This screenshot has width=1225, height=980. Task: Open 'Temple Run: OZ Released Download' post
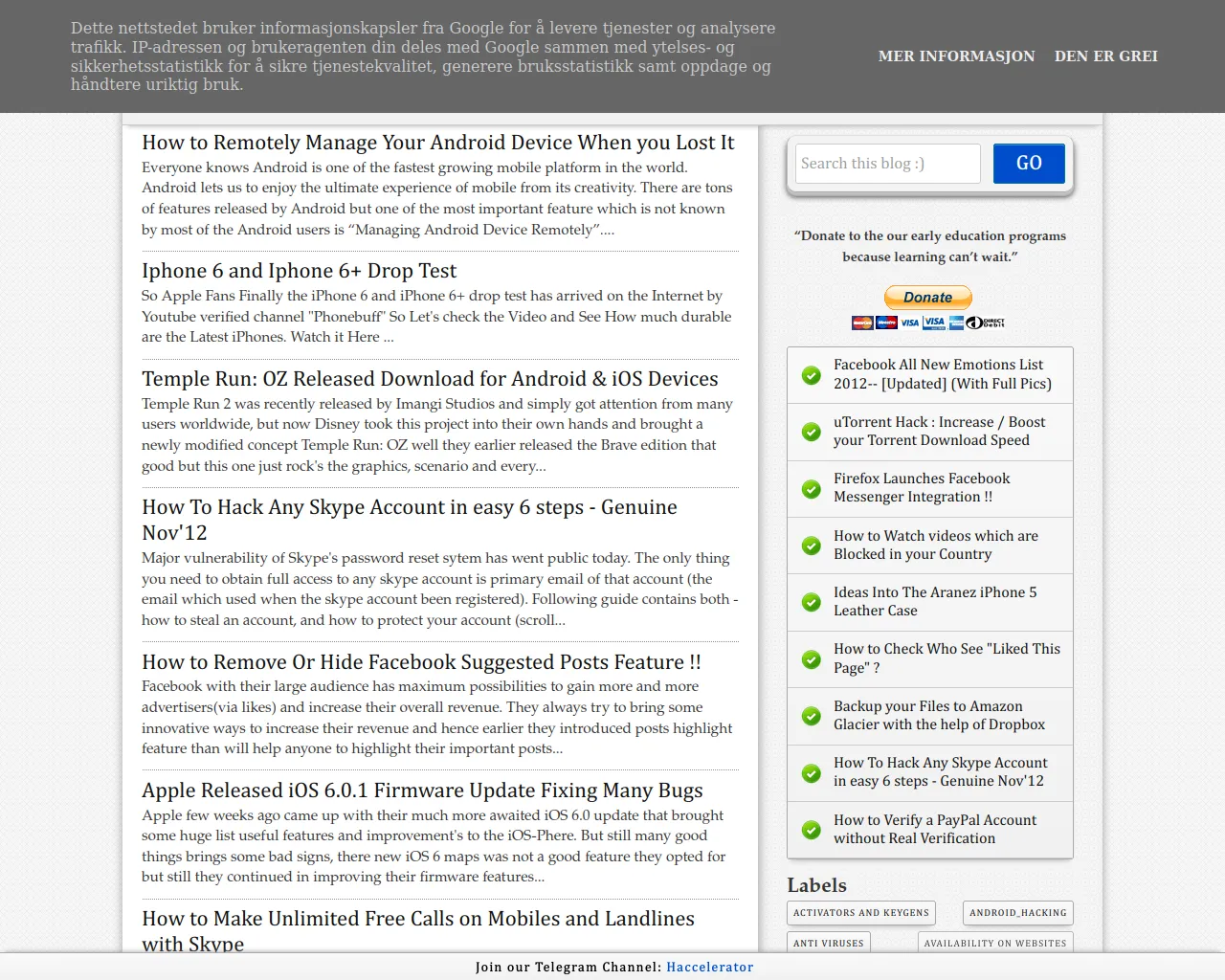pos(430,379)
